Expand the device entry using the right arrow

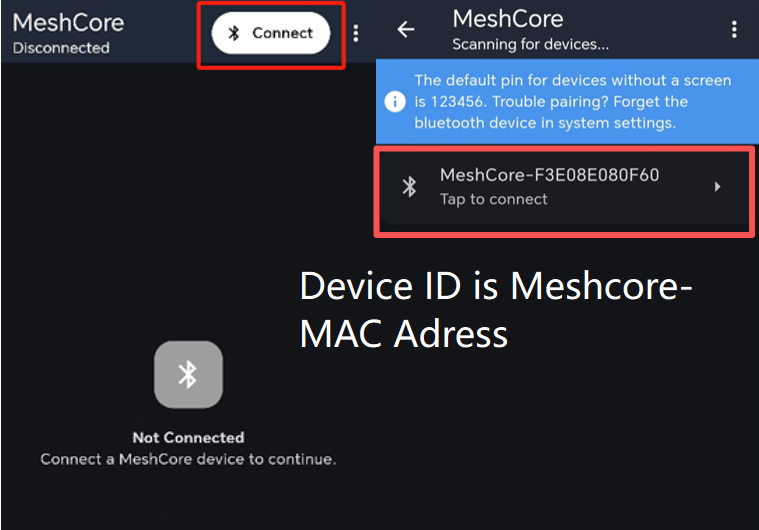pyautogui.click(x=717, y=186)
